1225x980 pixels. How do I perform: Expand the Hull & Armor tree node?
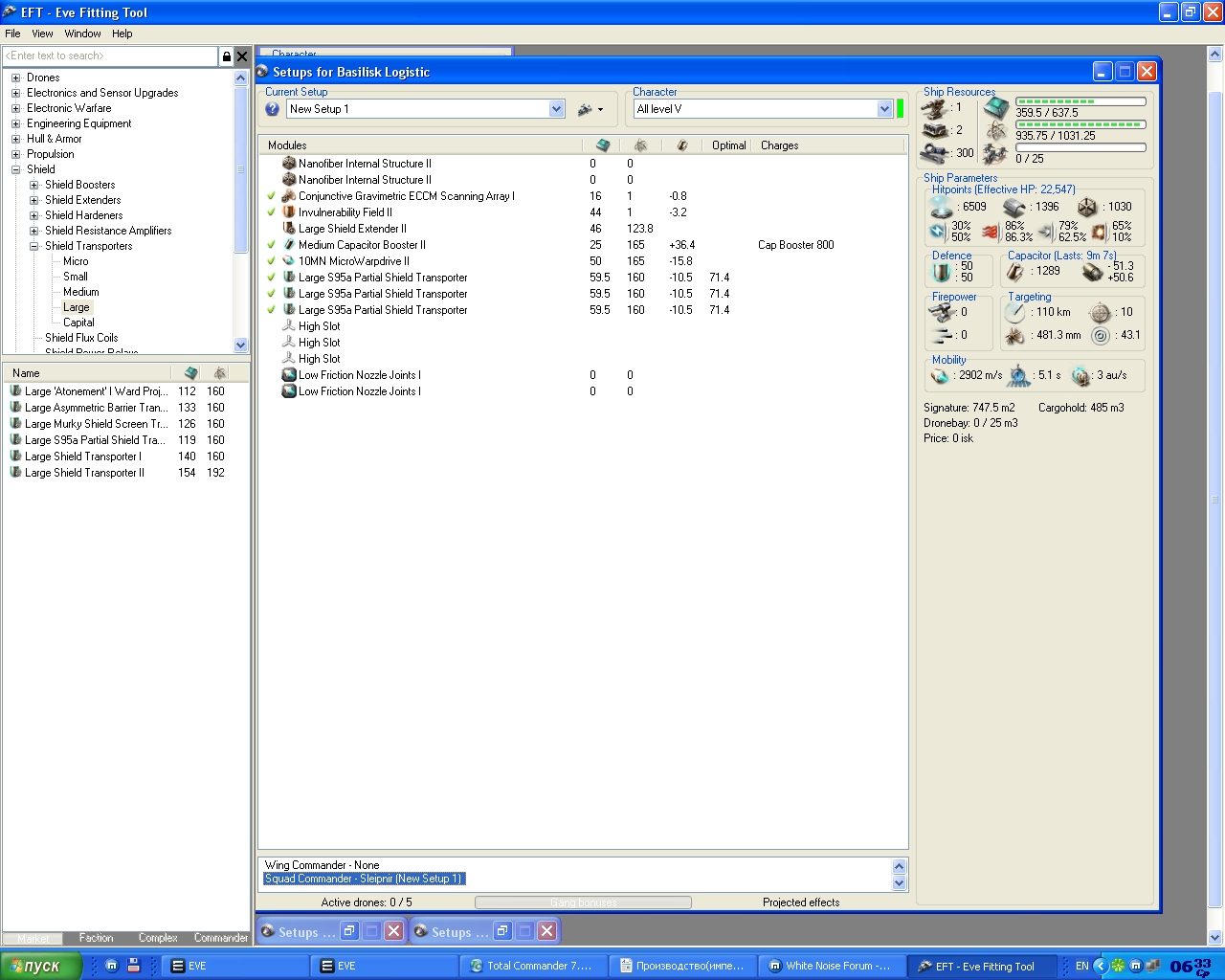click(15, 139)
